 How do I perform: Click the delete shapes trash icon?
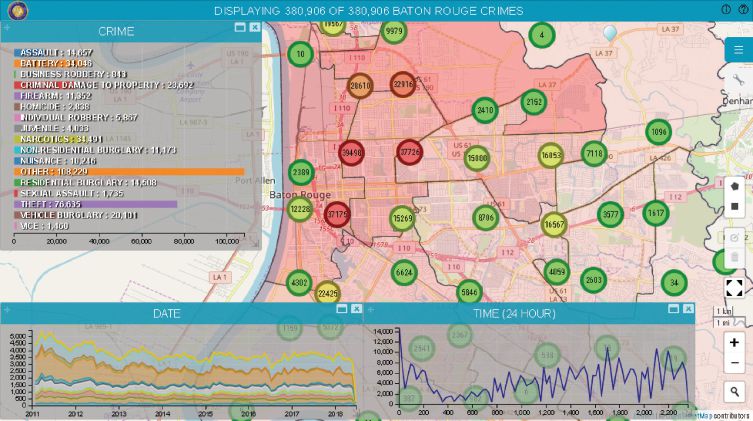pyautogui.click(x=735, y=258)
